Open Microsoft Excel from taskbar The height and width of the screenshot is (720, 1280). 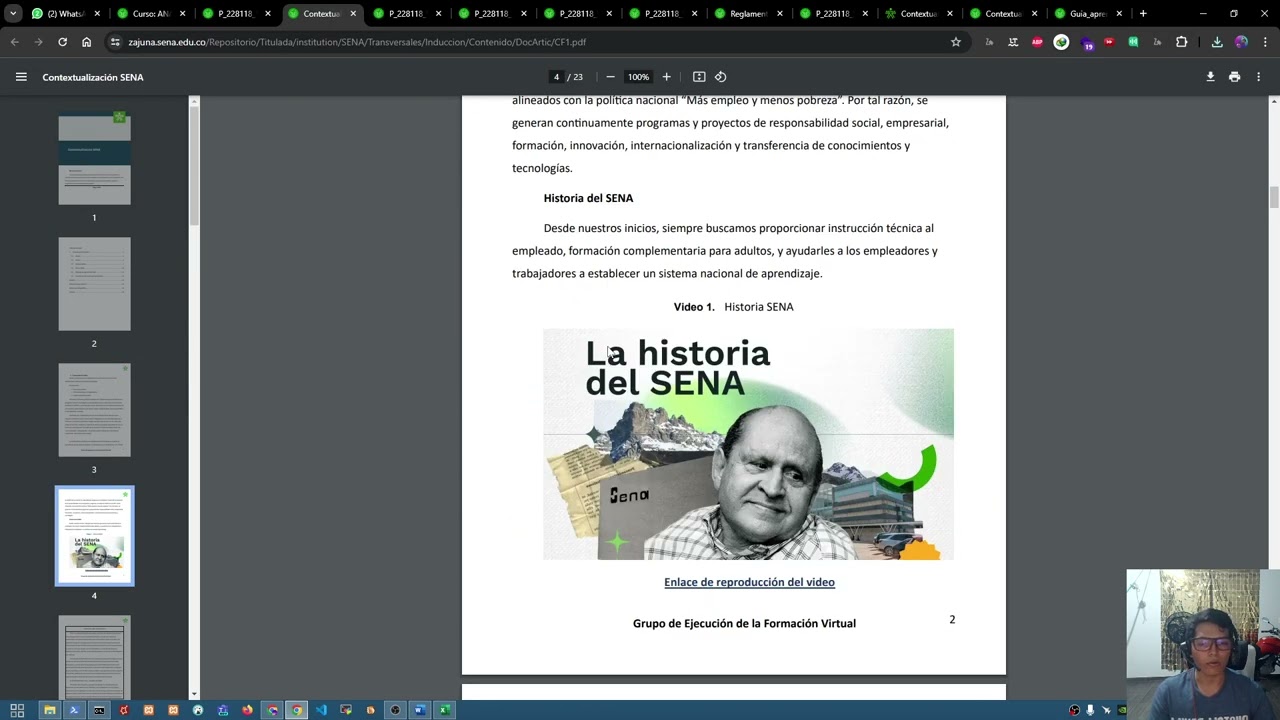point(445,710)
